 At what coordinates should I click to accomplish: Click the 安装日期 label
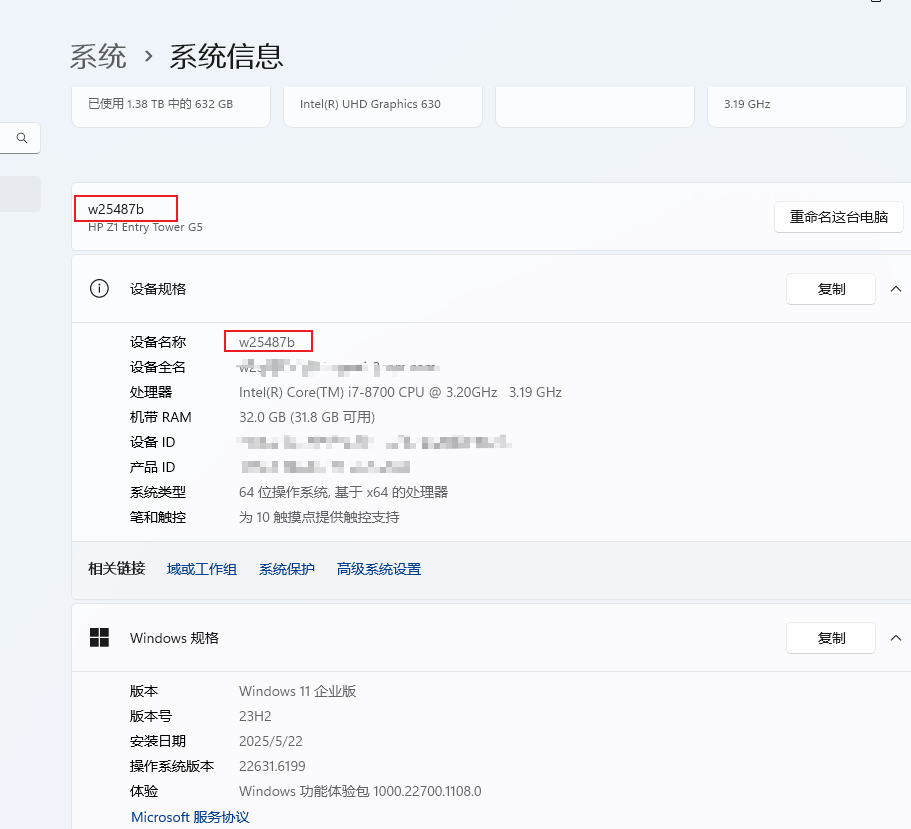[158, 741]
